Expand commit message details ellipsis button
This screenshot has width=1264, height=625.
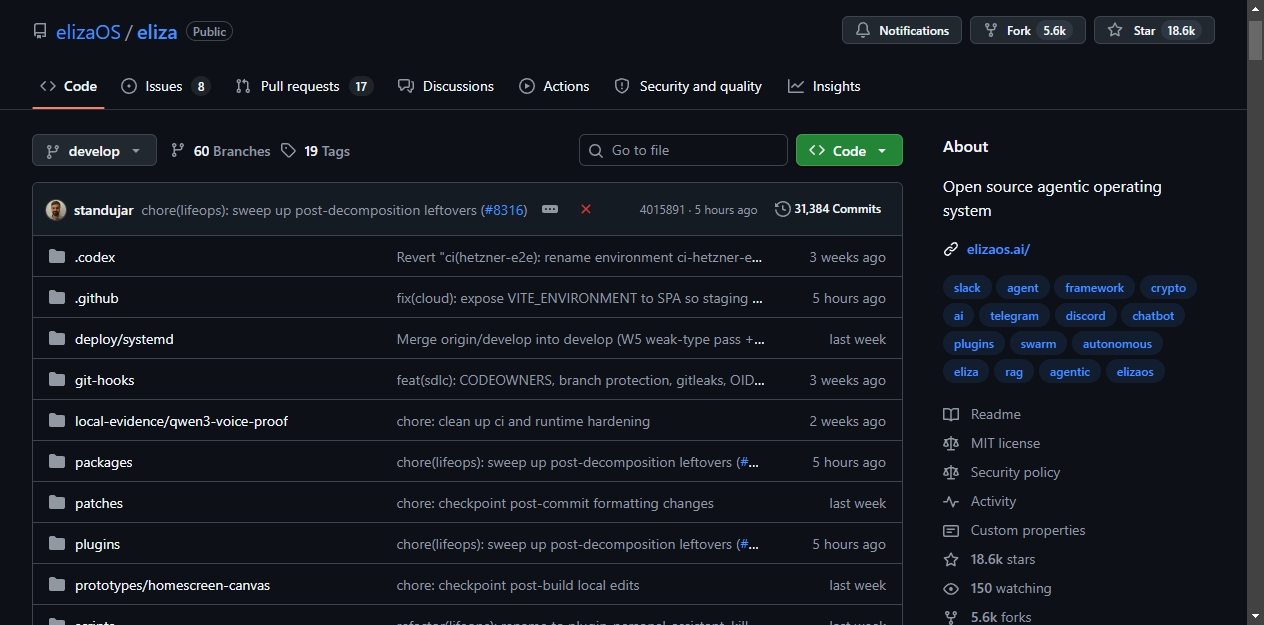pos(550,209)
